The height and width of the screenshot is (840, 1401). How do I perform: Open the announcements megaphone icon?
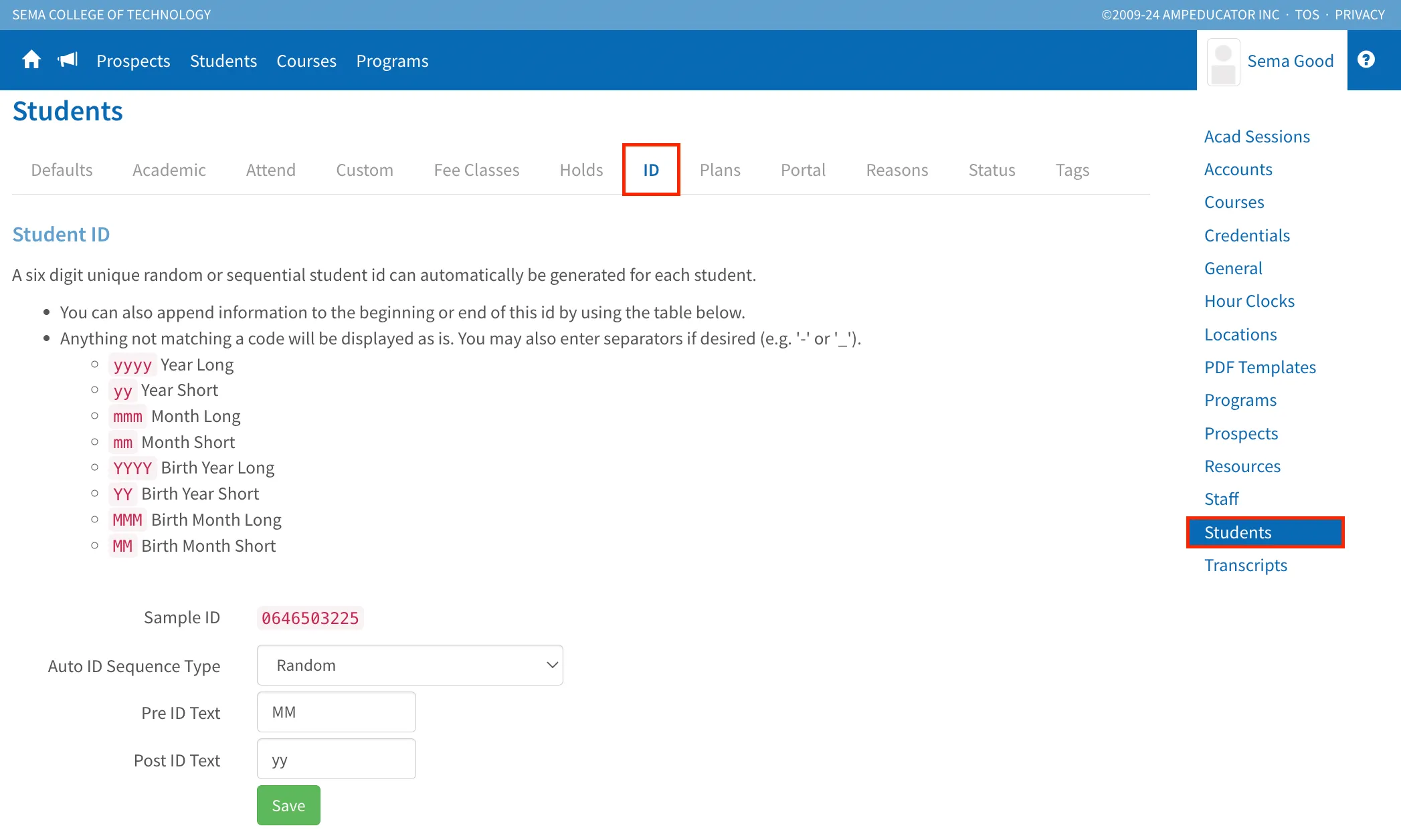tap(68, 60)
